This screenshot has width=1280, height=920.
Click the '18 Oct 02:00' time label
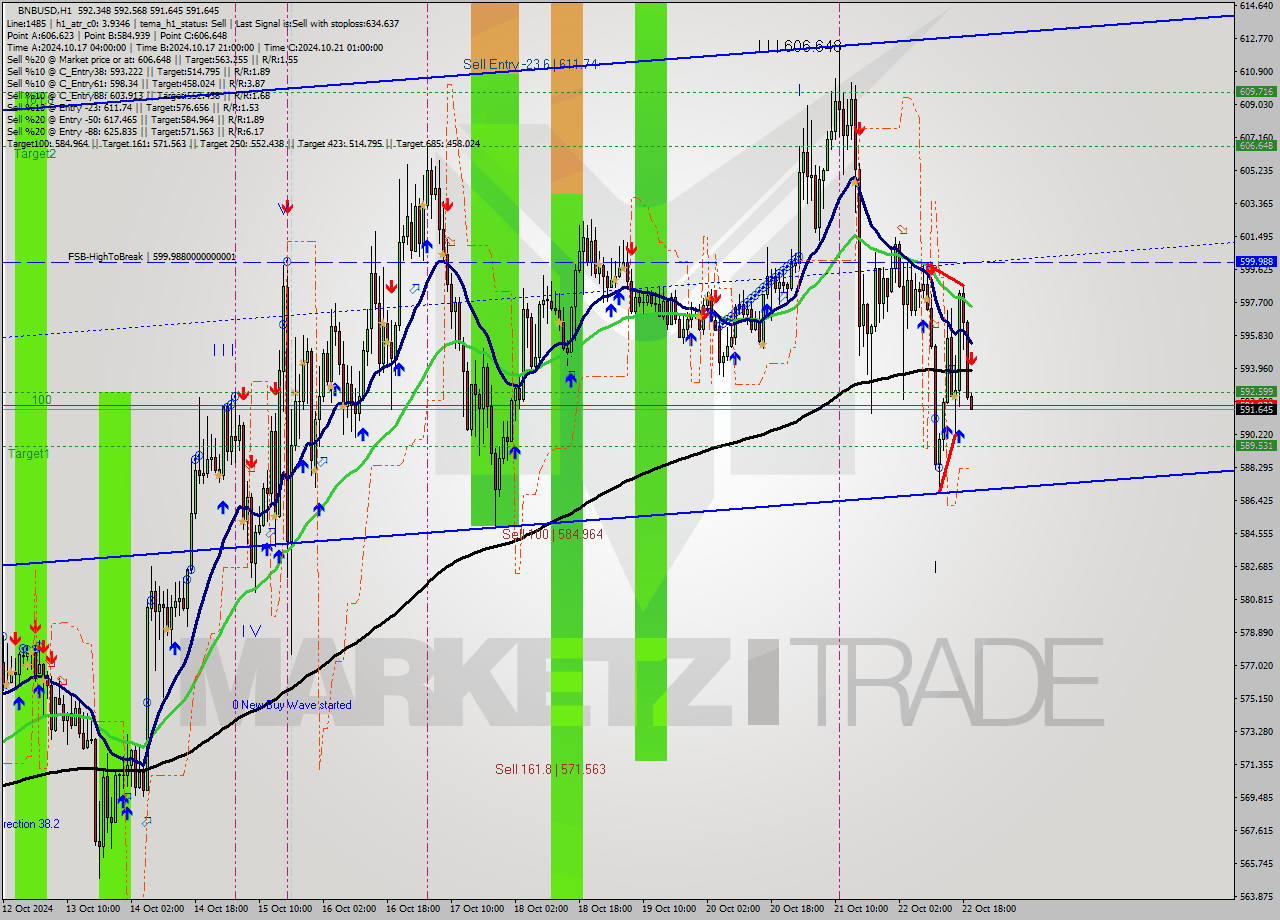(x=541, y=909)
